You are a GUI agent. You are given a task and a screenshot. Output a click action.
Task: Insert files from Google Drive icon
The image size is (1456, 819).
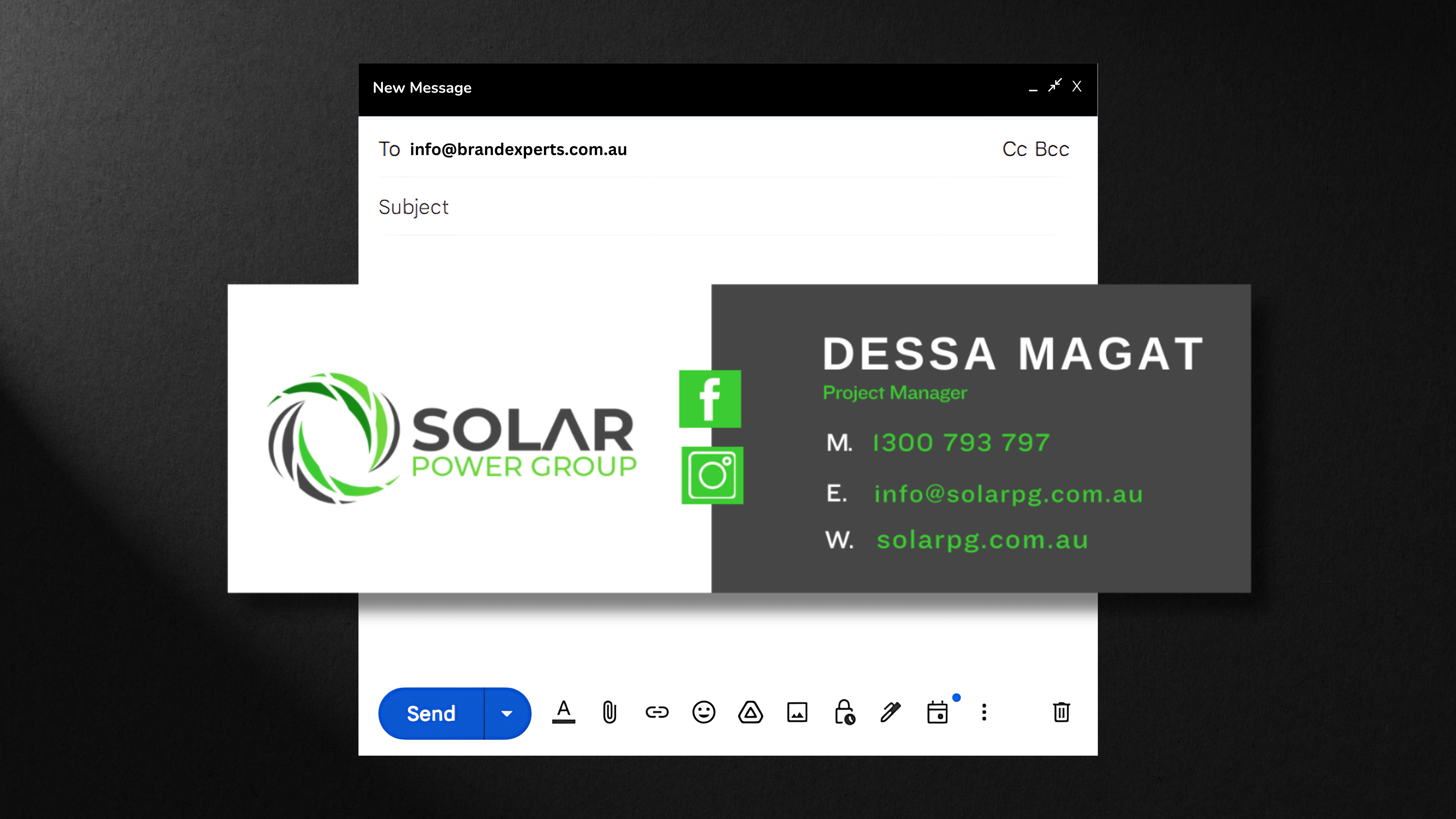coord(751,712)
